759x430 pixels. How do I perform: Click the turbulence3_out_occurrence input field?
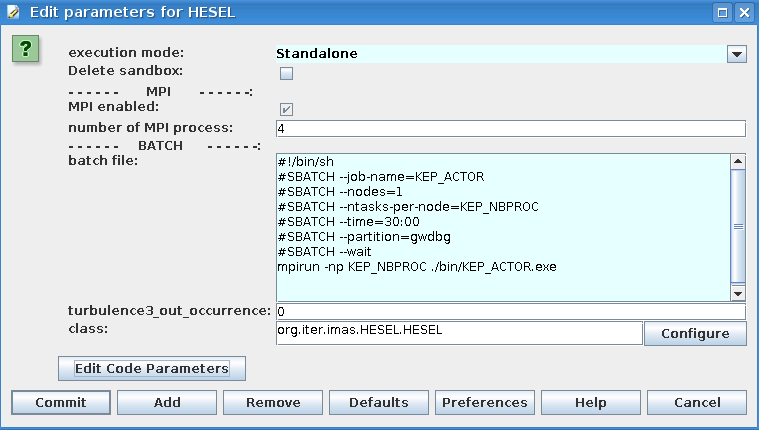[511, 311]
